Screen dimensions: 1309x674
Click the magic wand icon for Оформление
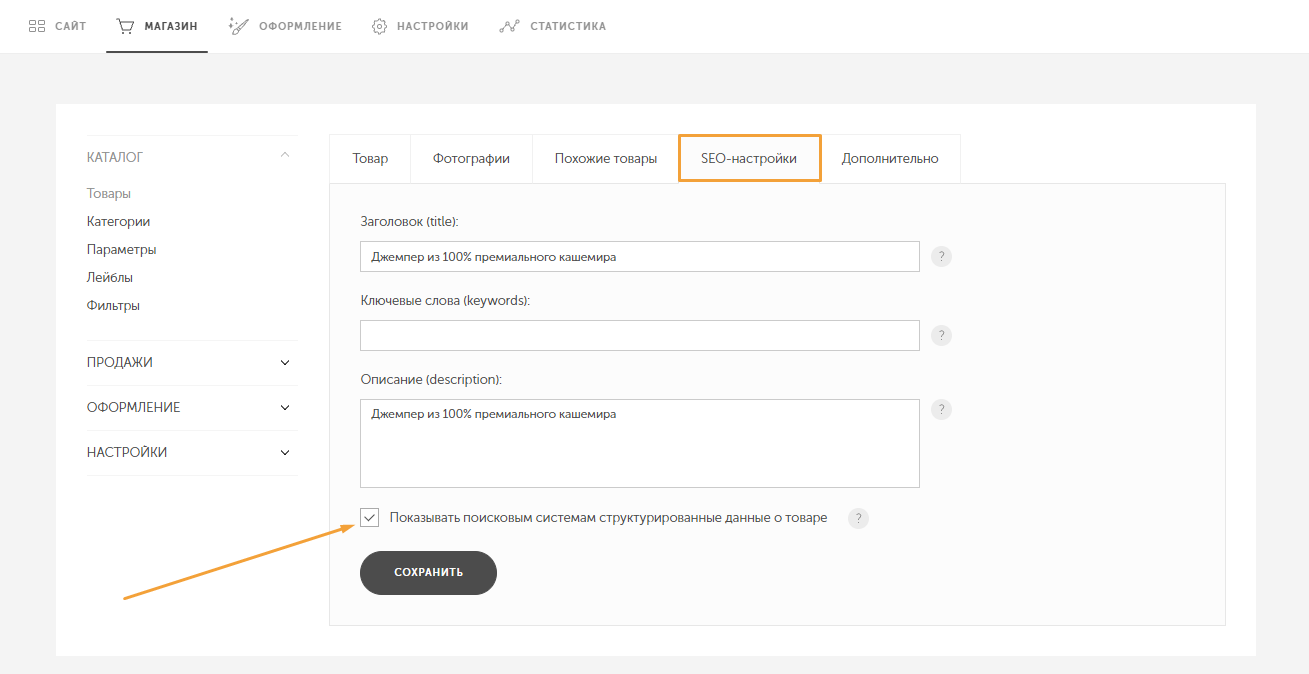(x=238, y=26)
